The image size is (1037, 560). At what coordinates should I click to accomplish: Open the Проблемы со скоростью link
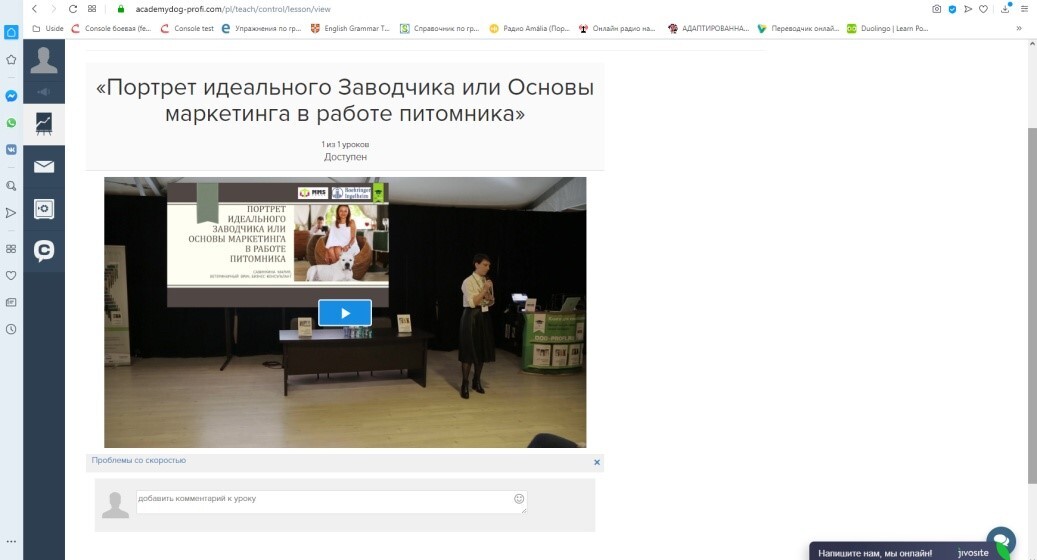[x=138, y=460]
